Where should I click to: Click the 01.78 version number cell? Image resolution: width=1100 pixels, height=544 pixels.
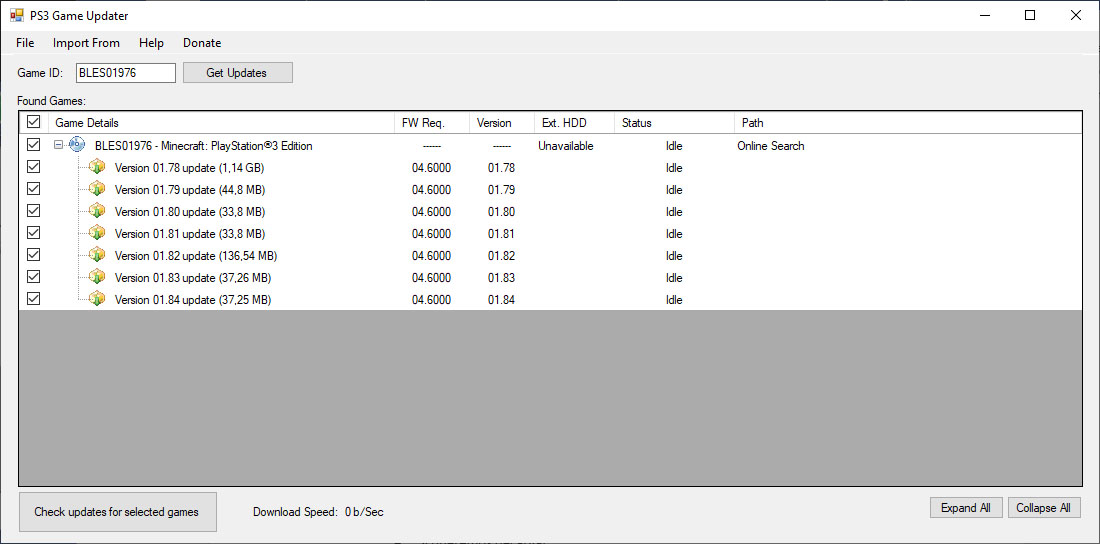[502, 168]
